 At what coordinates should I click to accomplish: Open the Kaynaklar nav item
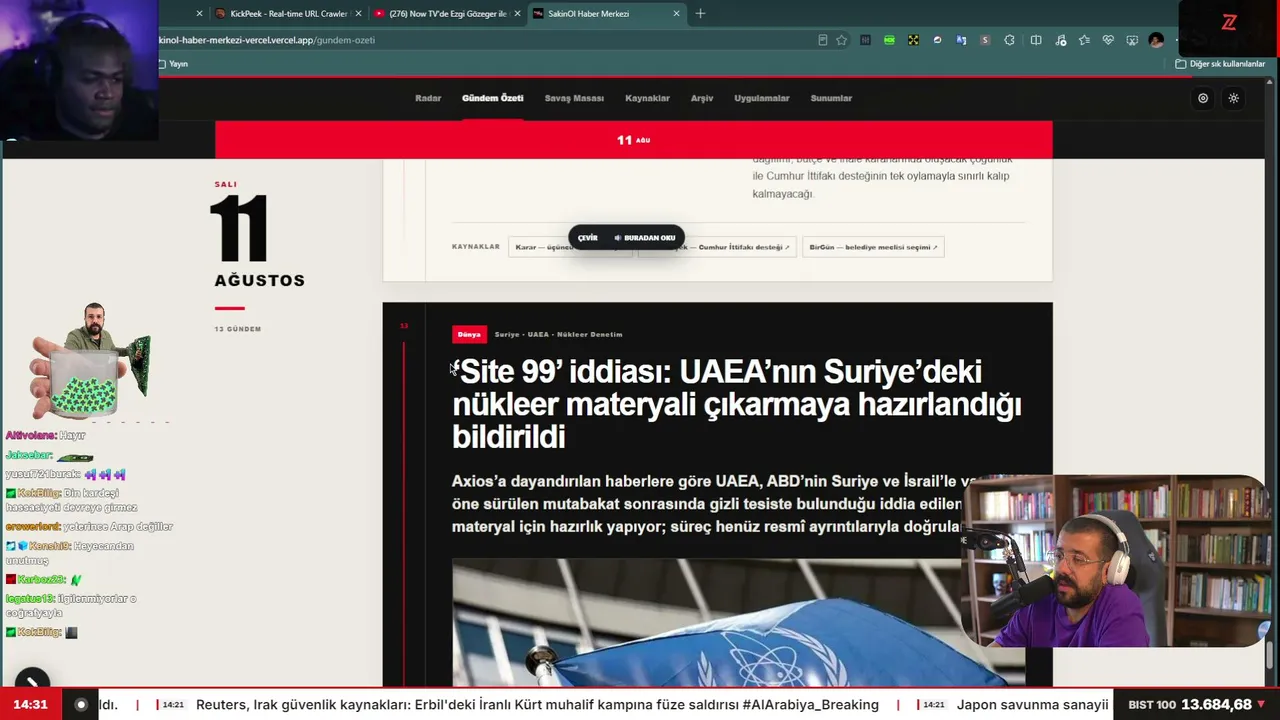click(647, 98)
